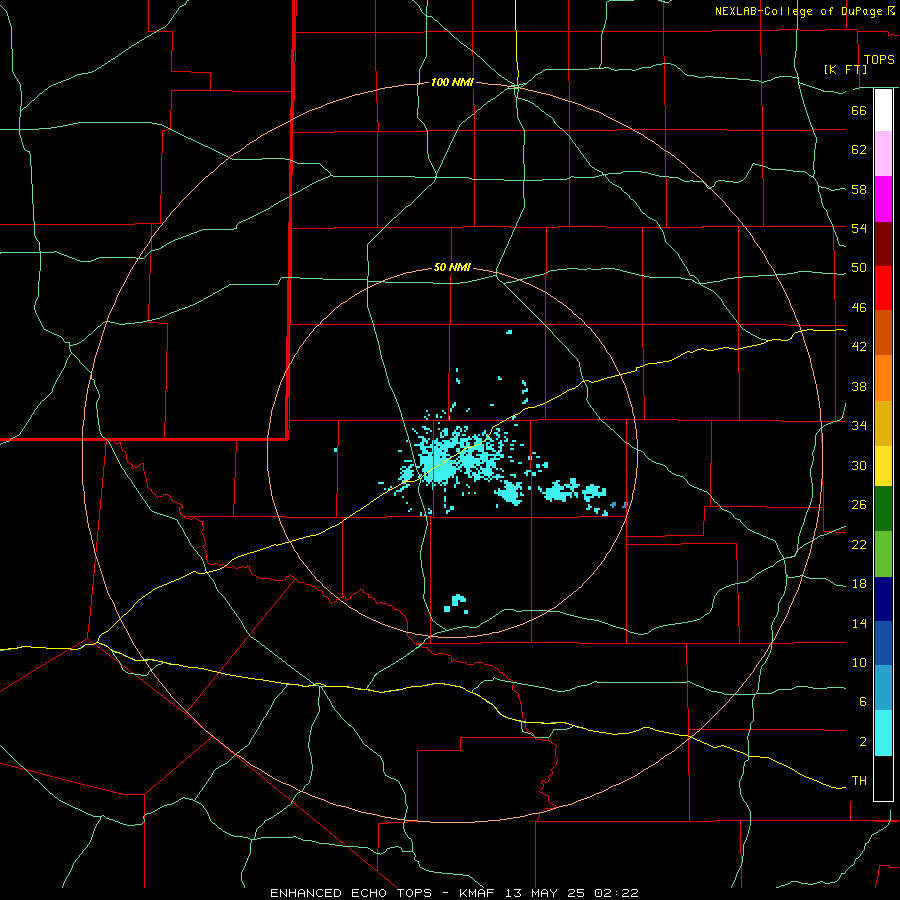The image size is (900, 900).
Task: Click the "ENHANCED ECHO TOPS - KMAF" caption
Action: pyautogui.click(x=382, y=893)
